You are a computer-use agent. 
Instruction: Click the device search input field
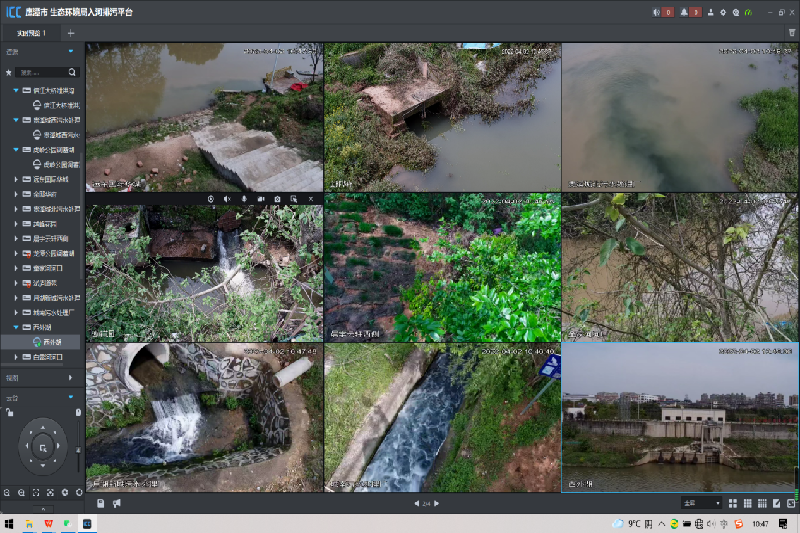tap(42, 73)
